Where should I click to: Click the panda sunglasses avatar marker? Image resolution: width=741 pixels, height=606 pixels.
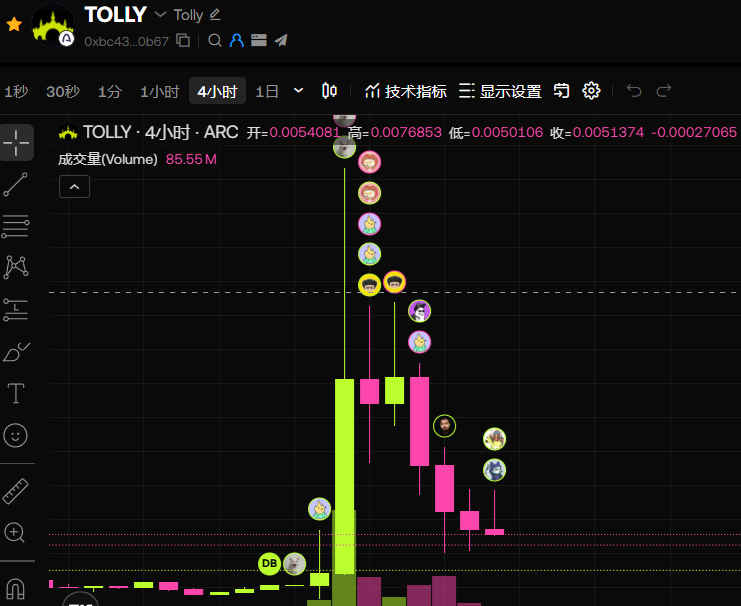[419, 311]
